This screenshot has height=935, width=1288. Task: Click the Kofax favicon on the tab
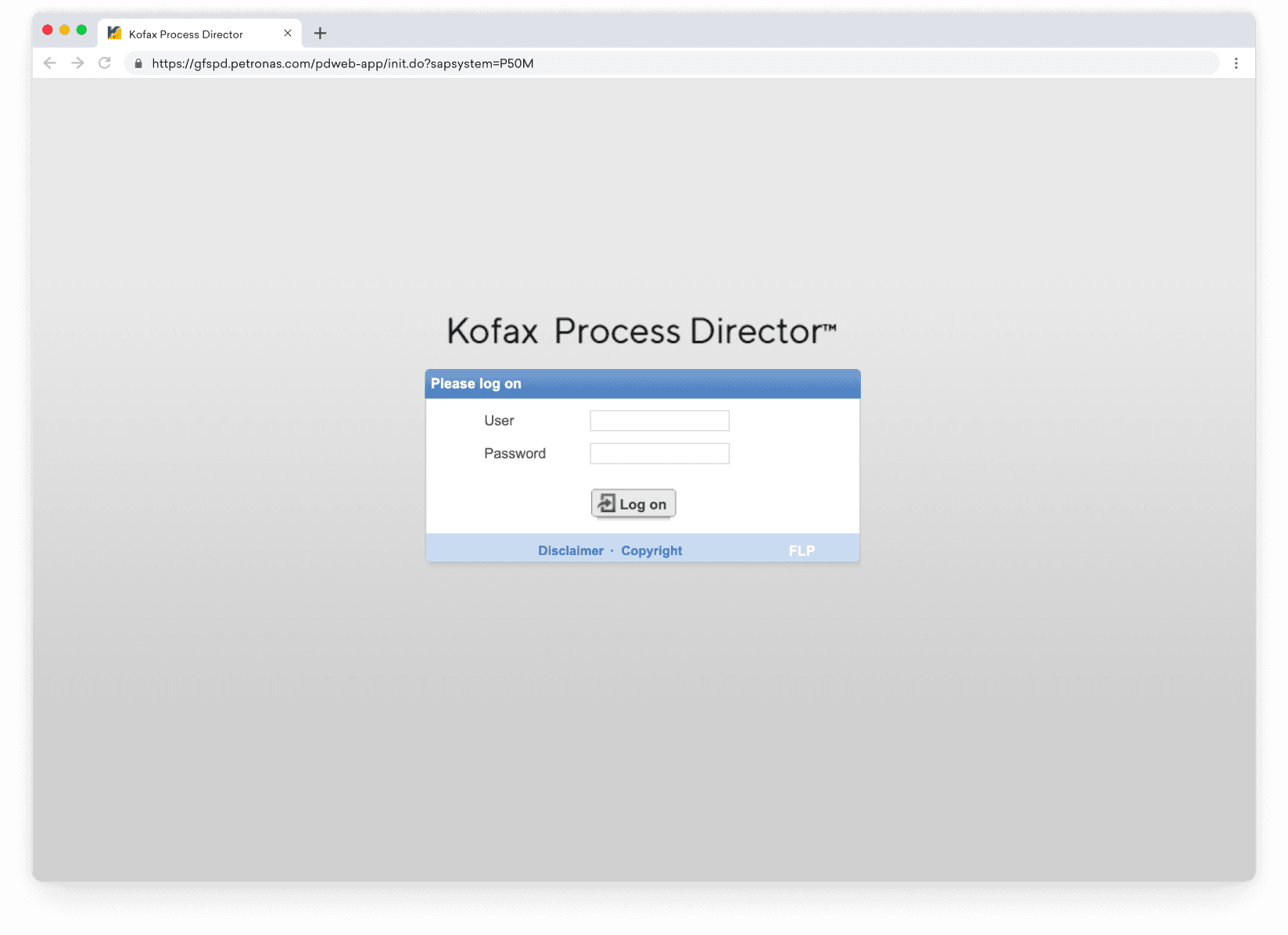(x=115, y=33)
